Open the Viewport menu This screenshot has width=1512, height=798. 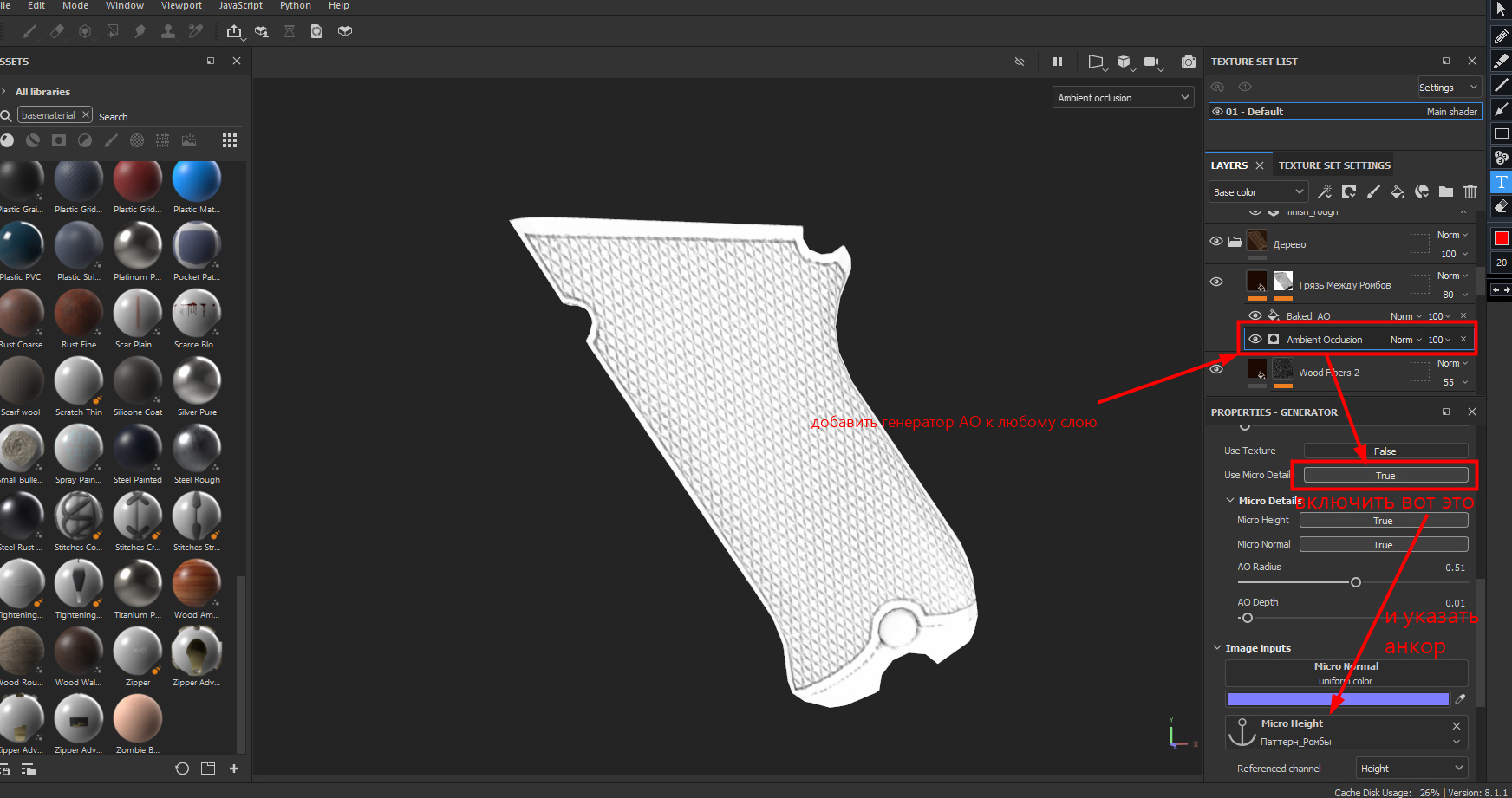click(x=181, y=5)
